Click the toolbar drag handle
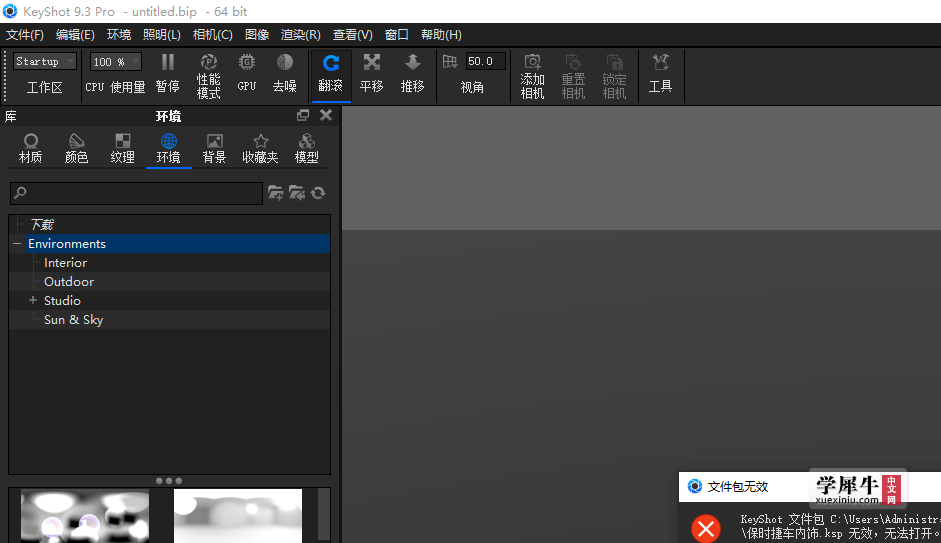This screenshot has height=543, width=941. point(5,76)
